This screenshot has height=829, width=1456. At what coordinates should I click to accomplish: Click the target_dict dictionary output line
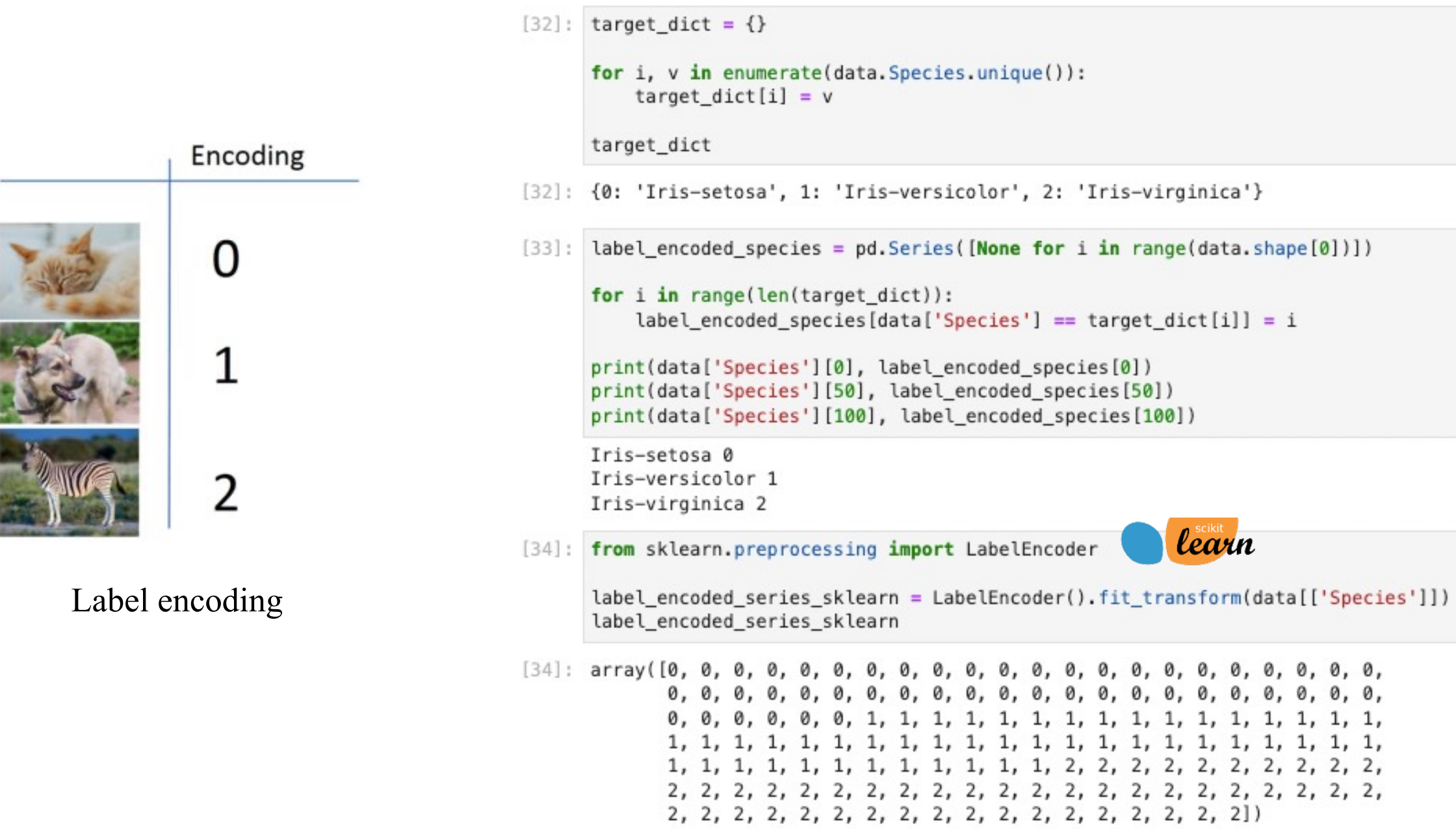tap(926, 192)
